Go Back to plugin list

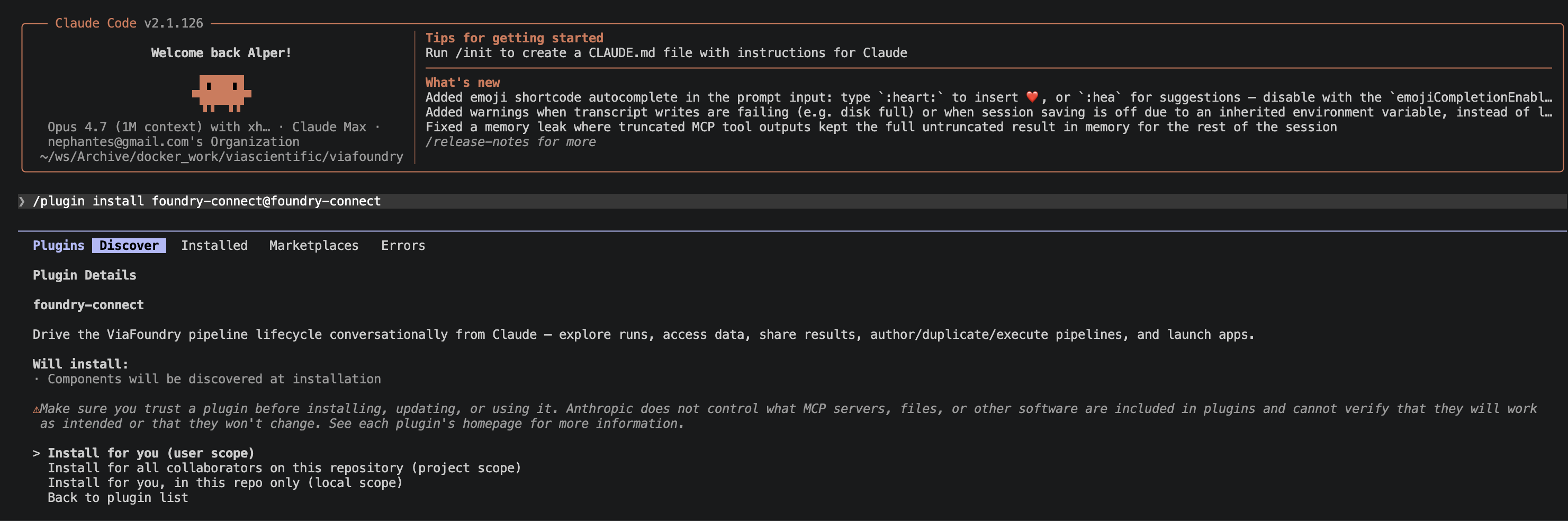tap(118, 498)
